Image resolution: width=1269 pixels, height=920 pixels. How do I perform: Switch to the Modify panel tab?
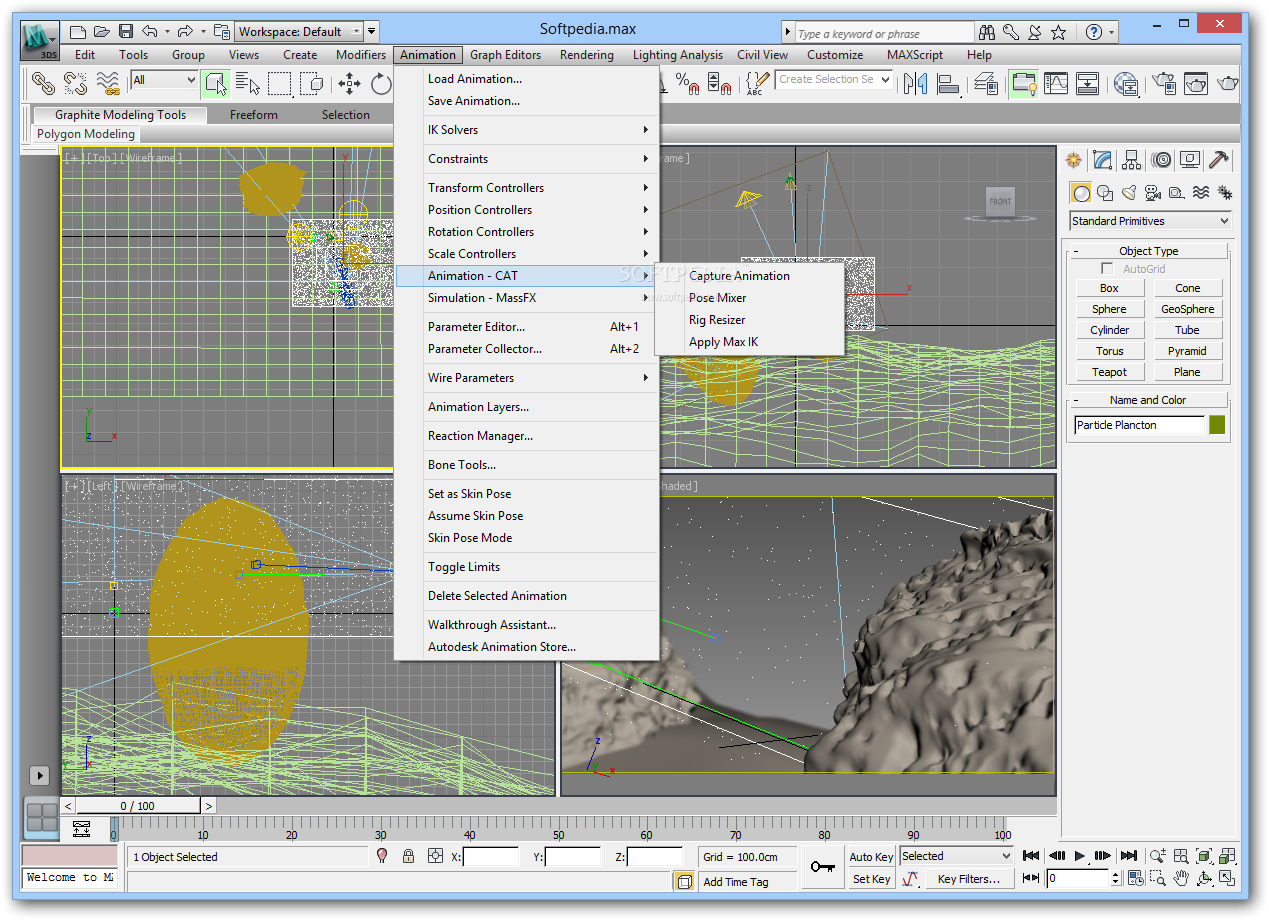click(1103, 160)
